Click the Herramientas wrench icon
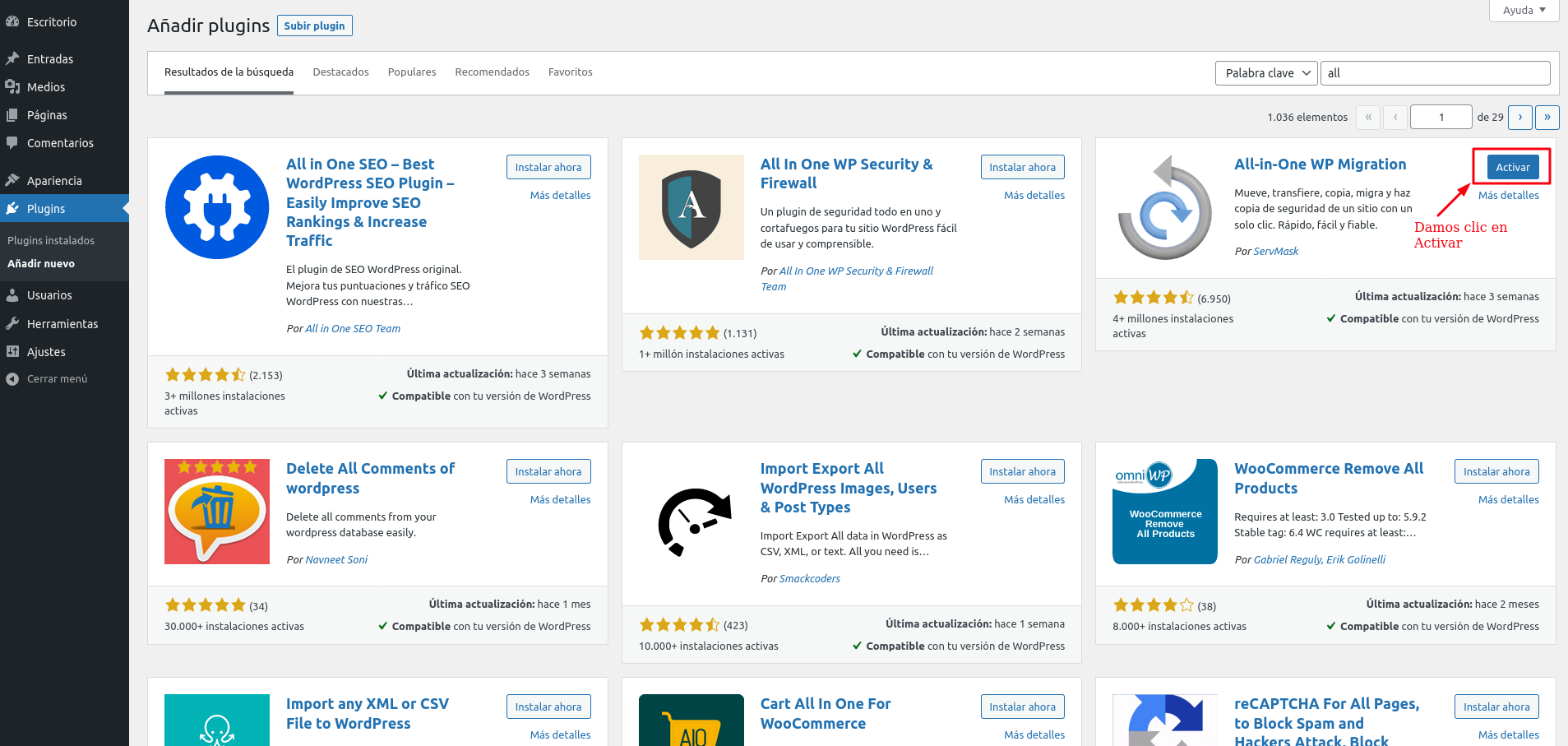The image size is (1568, 746). tap(12, 324)
